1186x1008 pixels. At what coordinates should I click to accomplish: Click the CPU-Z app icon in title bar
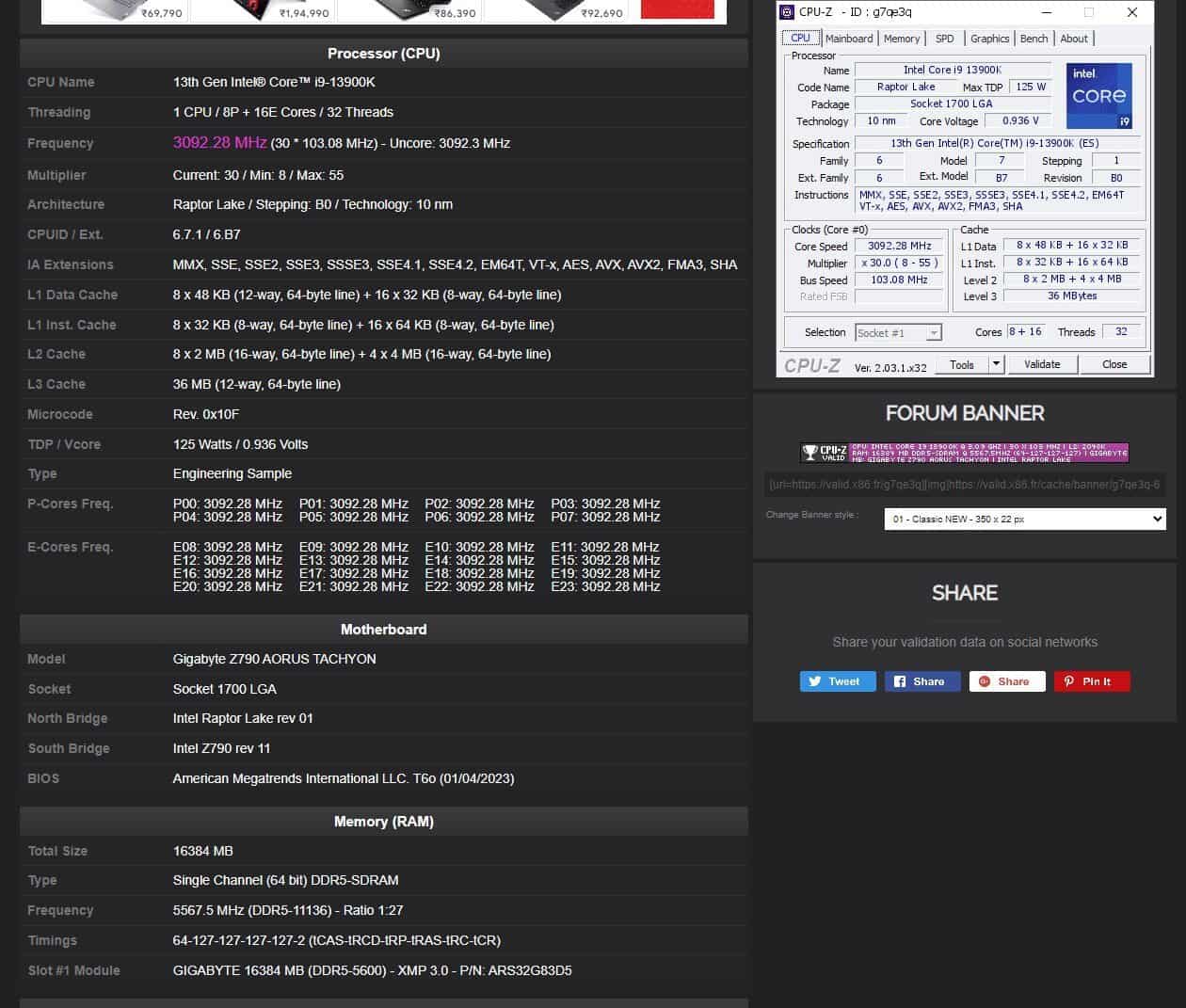[x=787, y=12]
